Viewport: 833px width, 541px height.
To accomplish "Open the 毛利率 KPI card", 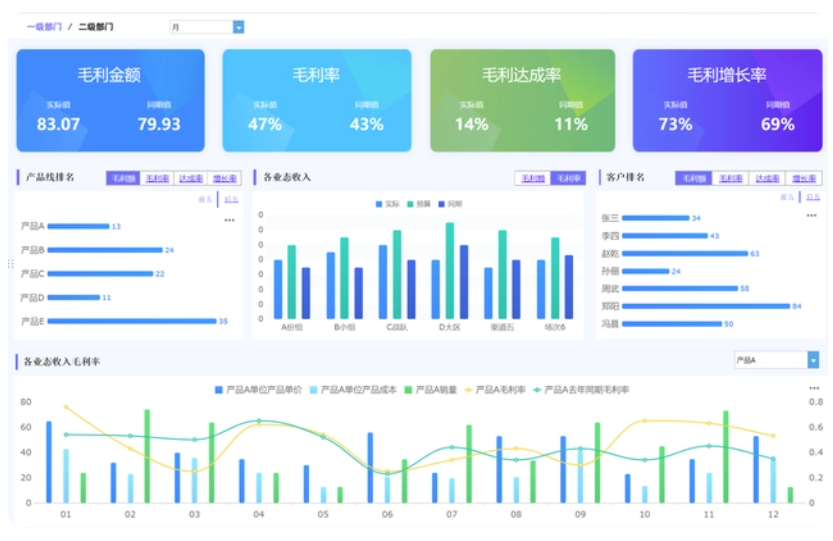I will [x=317, y=100].
